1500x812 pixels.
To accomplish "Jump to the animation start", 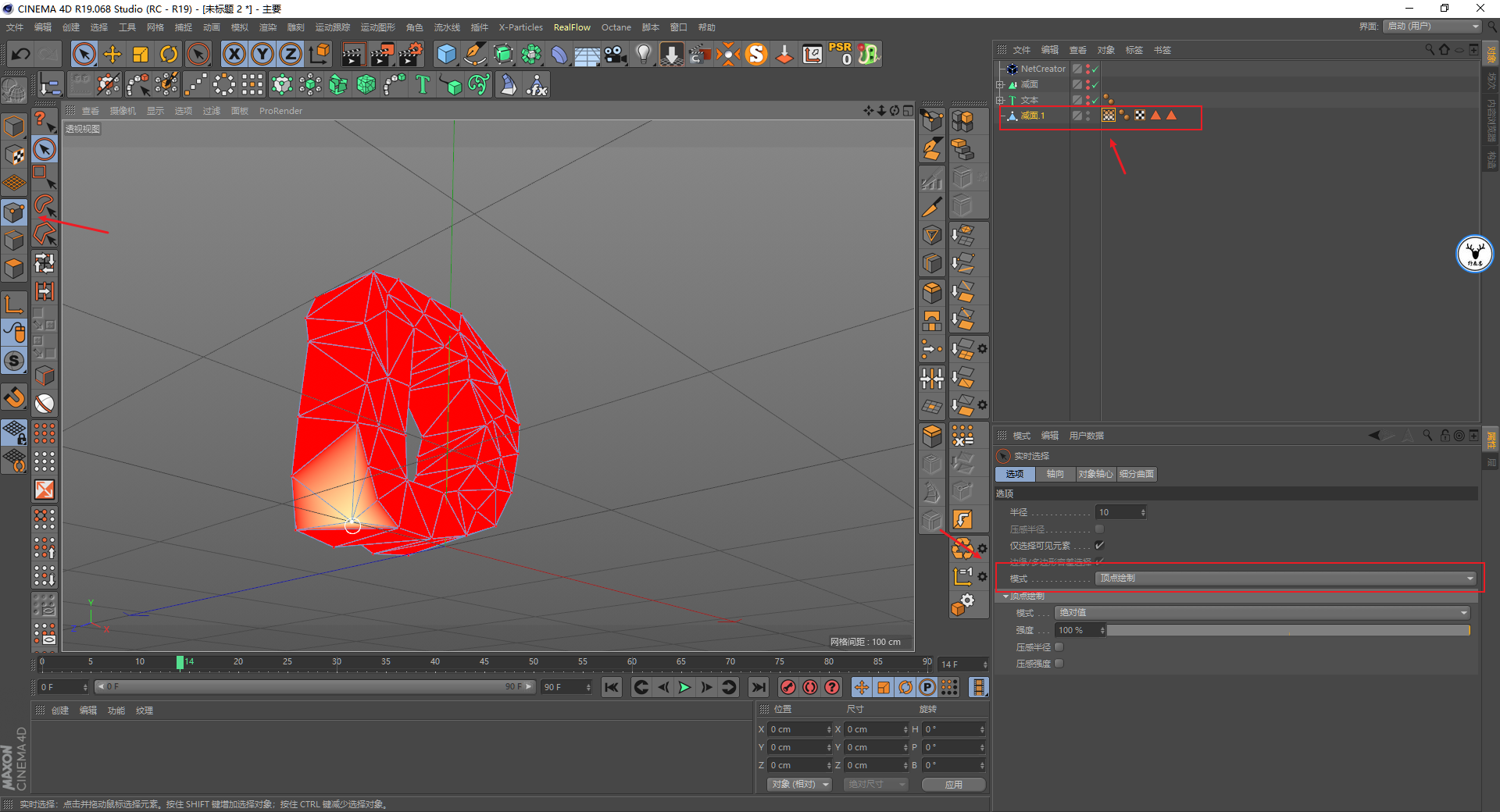I will click(x=612, y=687).
